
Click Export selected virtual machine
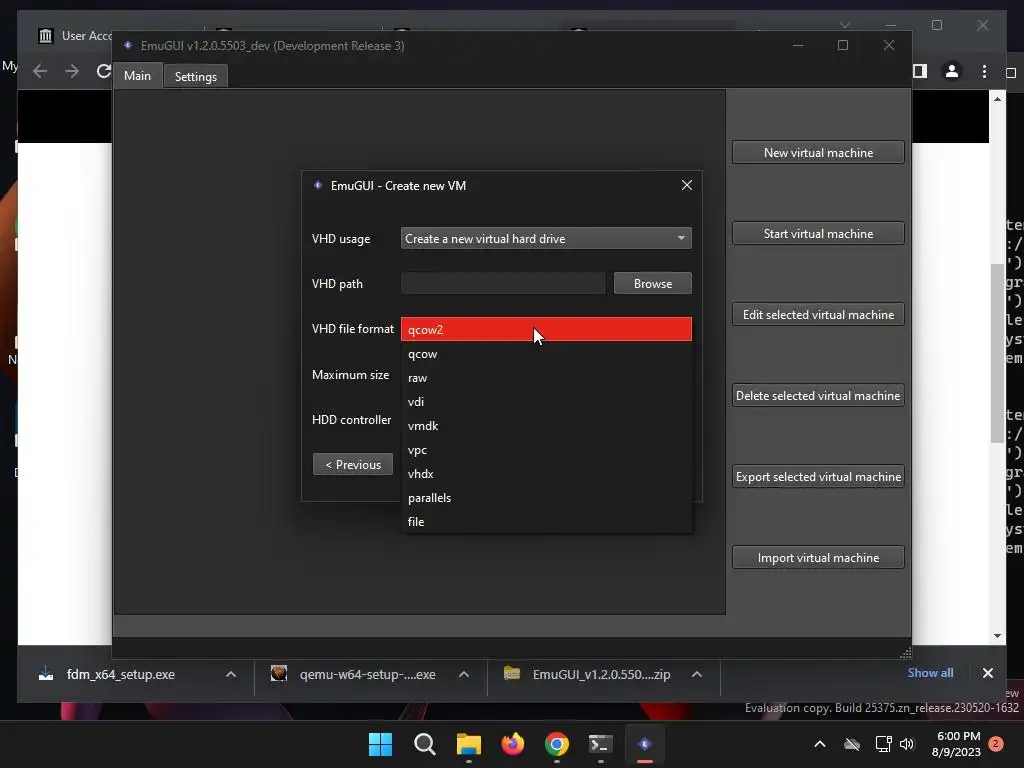818,476
